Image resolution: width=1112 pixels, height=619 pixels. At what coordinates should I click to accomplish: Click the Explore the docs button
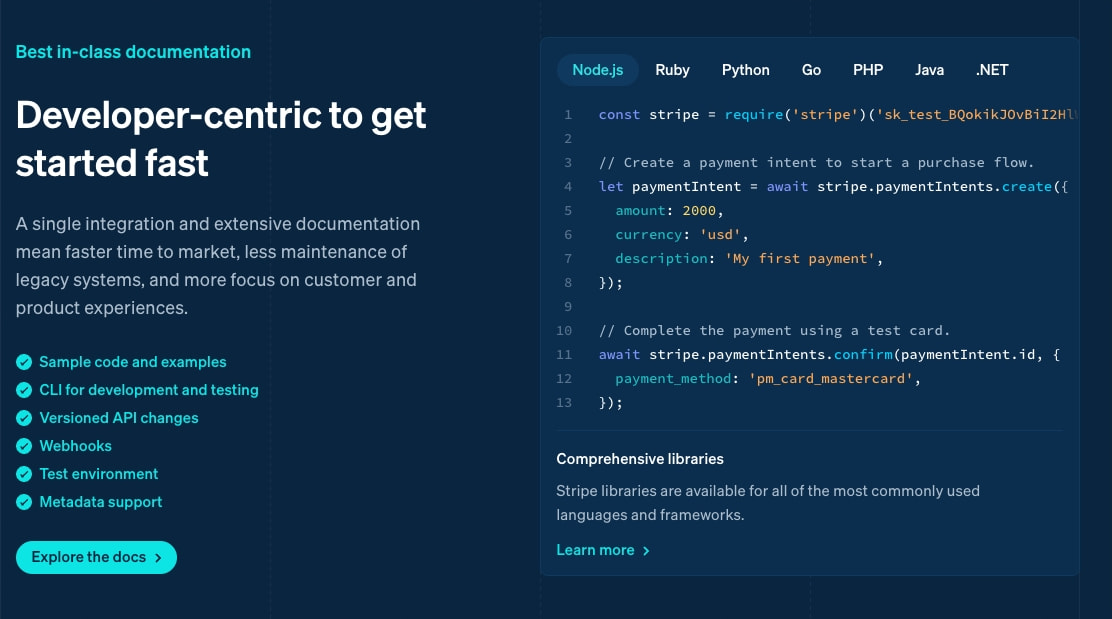pyautogui.click(x=96, y=557)
